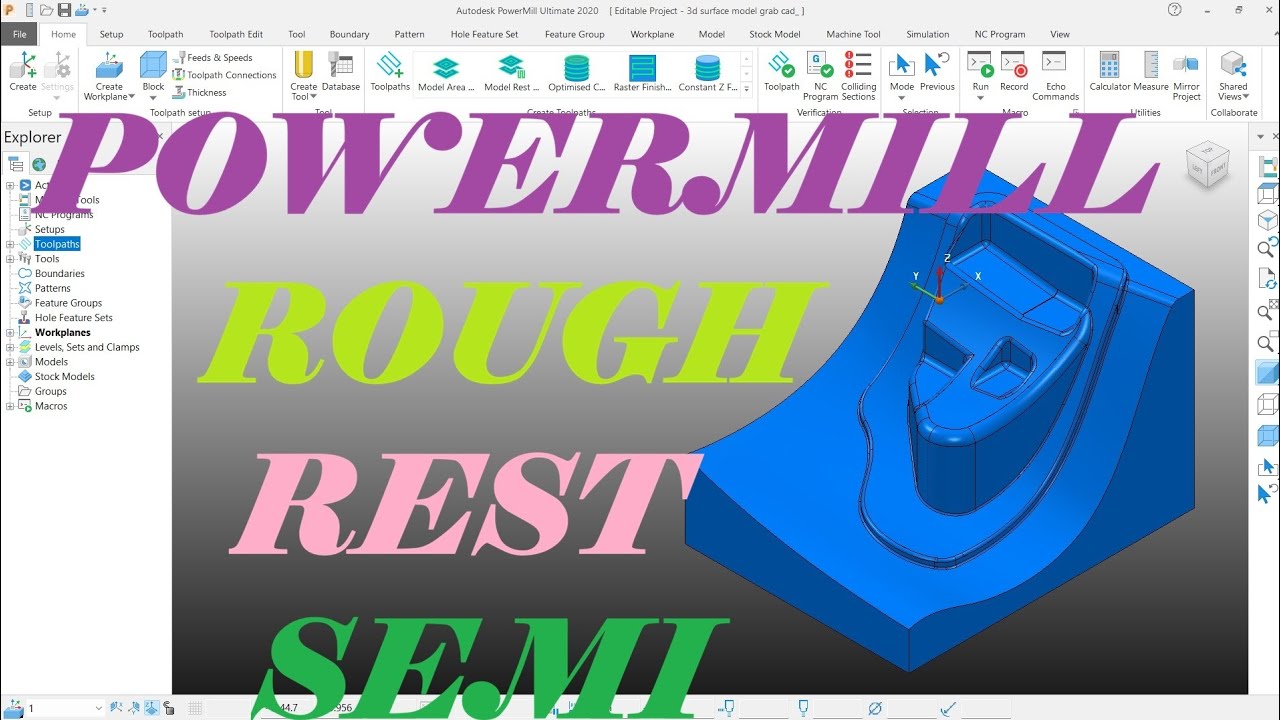Open the Toolpaths strategy selector

[390, 72]
